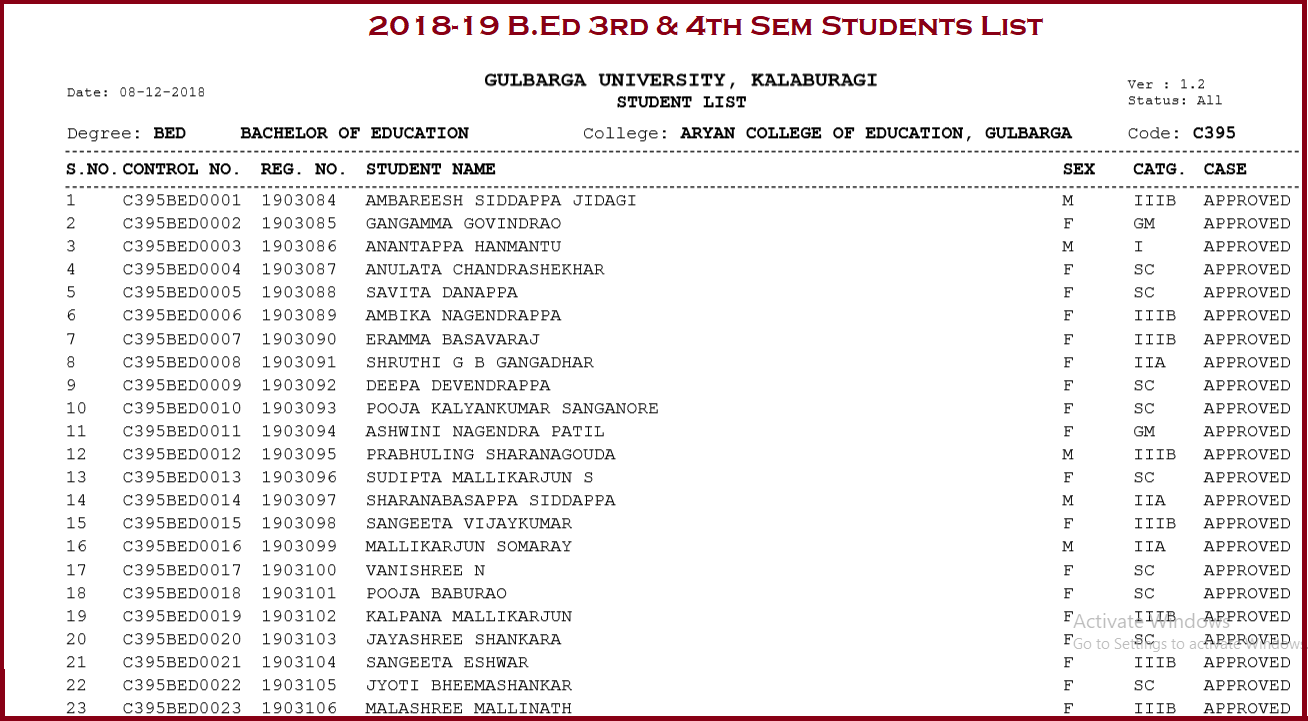The height and width of the screenshot is (721, 1308).
Task: Select the name Pooja Kalyankumar Sanganore
Action: (x=511, y=408)
